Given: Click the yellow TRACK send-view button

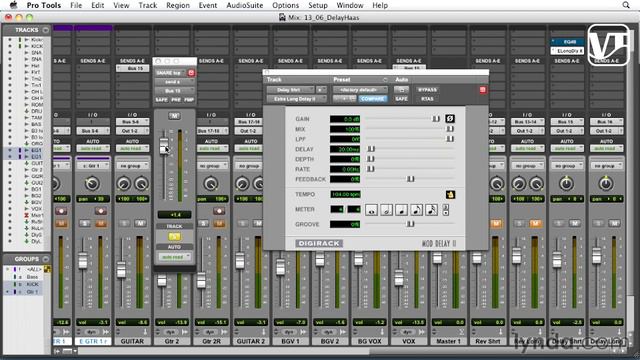Looking at the screenshot, I should click(174, 237).
